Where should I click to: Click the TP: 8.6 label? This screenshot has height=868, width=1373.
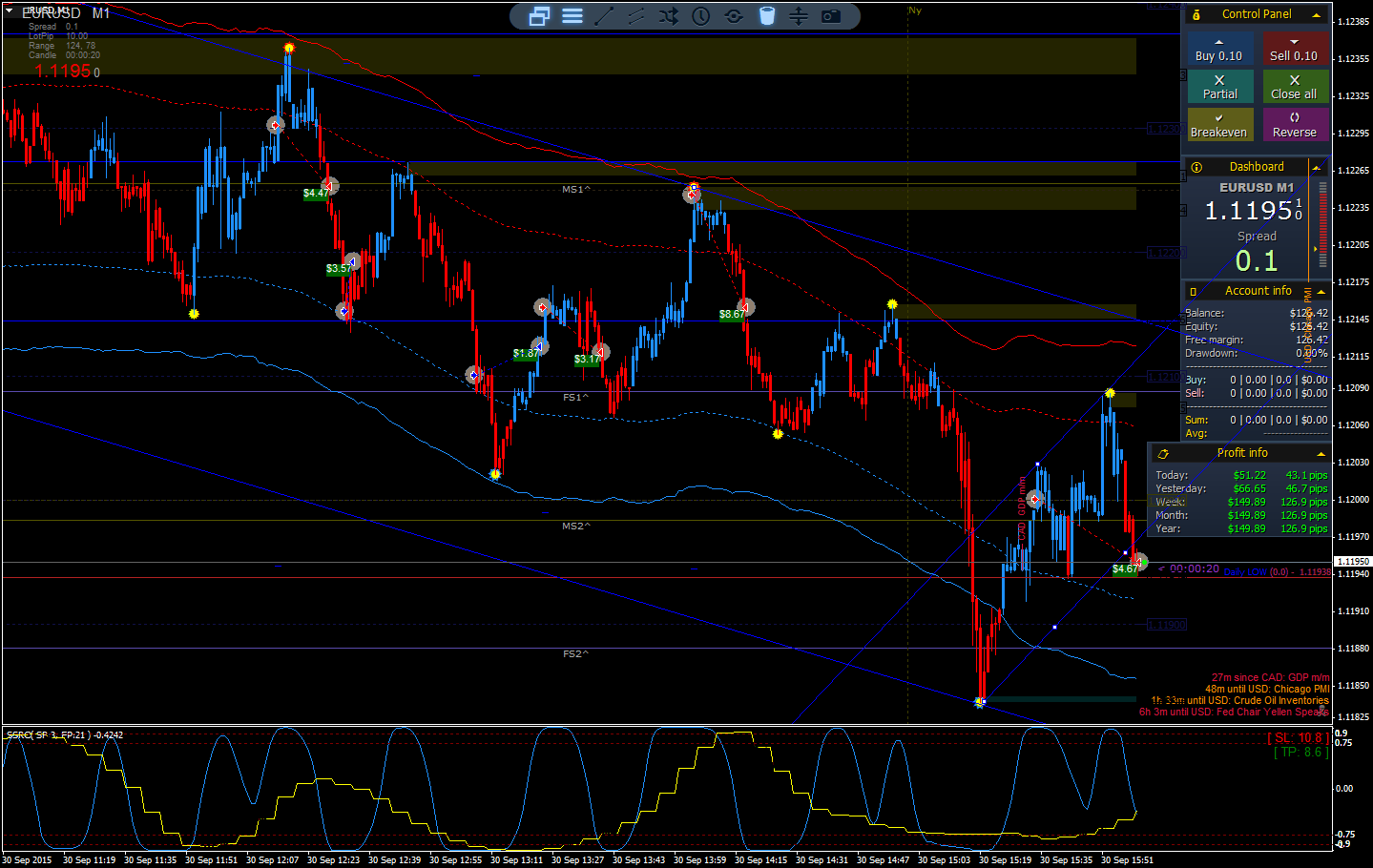click(x=1300, y=752)
